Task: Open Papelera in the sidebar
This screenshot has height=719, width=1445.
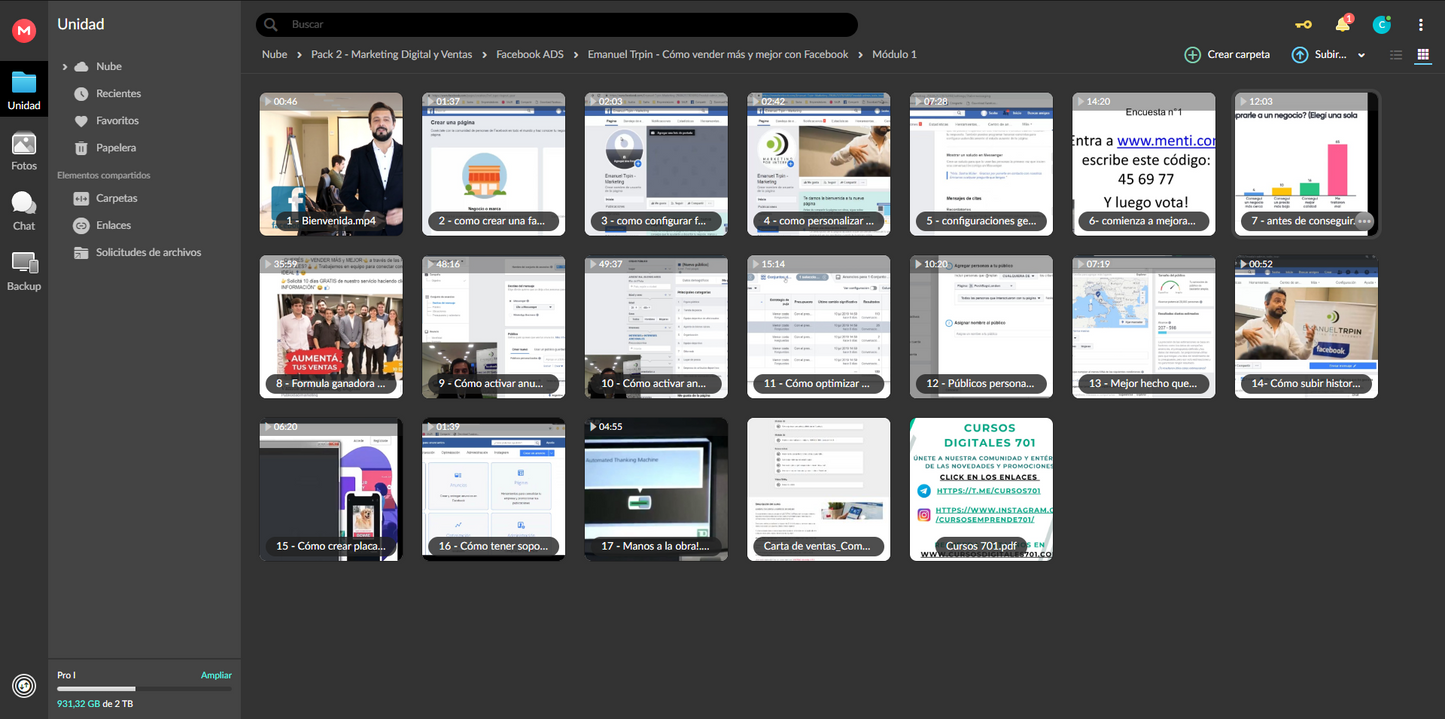Action: (x=116, y=148)
